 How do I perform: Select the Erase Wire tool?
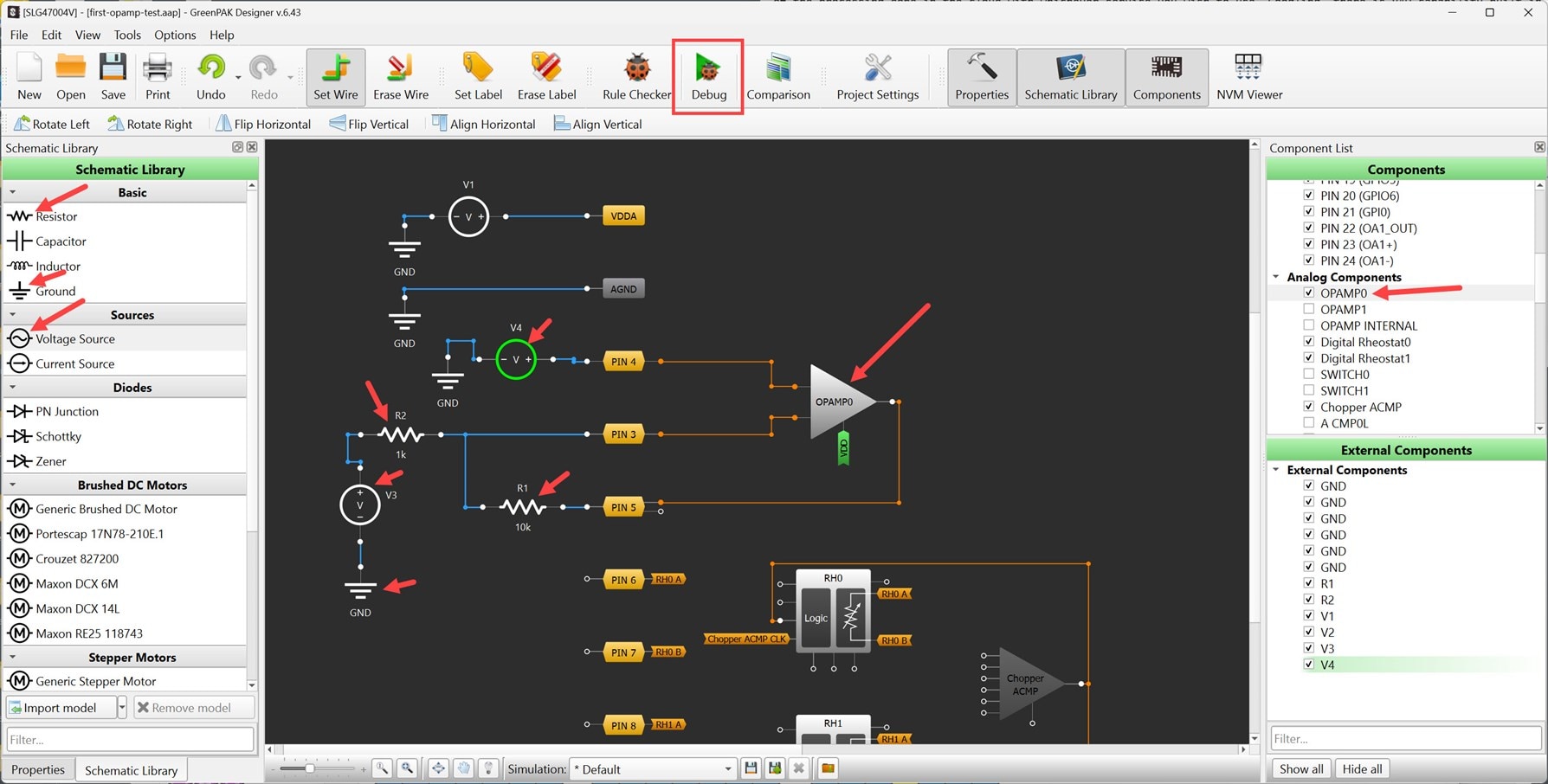point(400,76)
